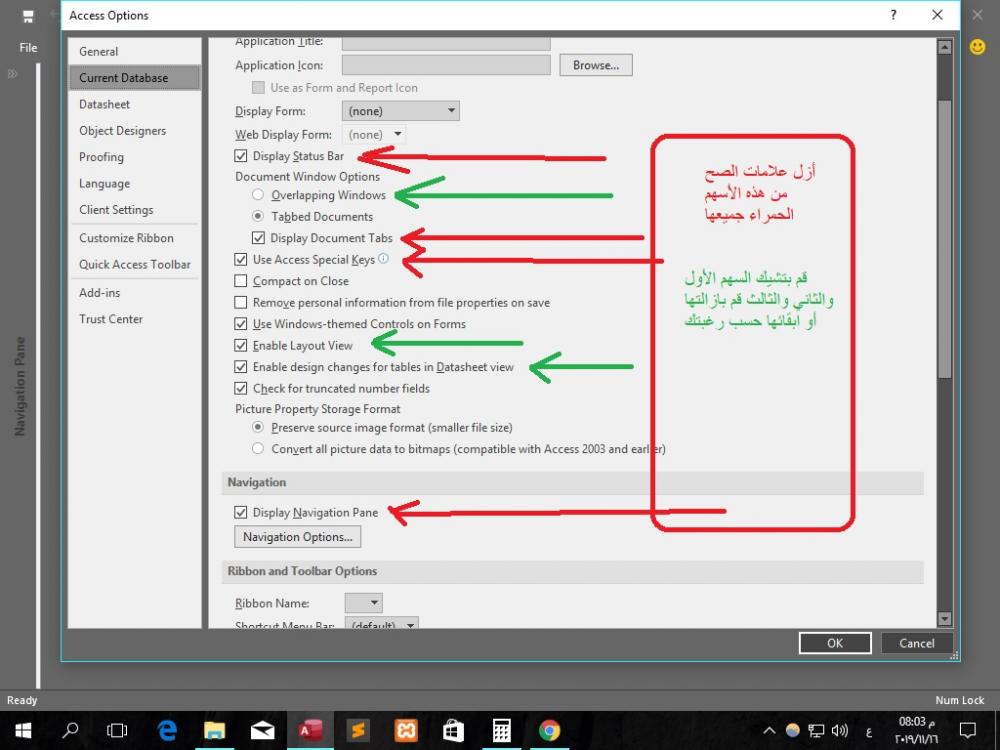The width and height of the screenshot is (1000, 750).
Task: Click Navigation Options... button
Action: 298,537
